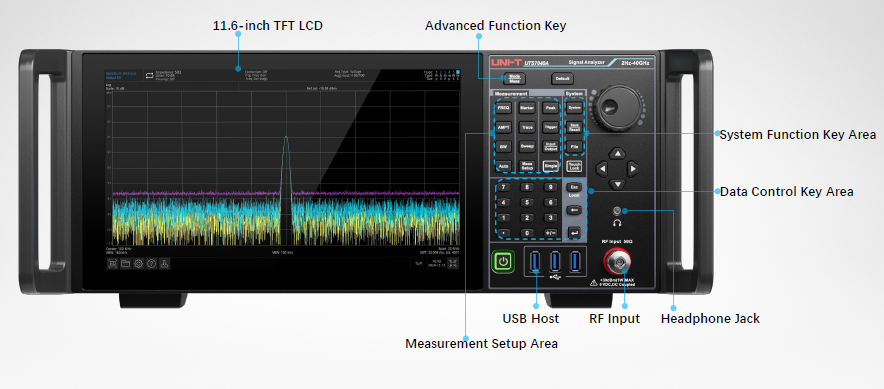
Task: Open the settings gear on the LCD toolbar
Action: pyautogui.click(x=138, y=263)
